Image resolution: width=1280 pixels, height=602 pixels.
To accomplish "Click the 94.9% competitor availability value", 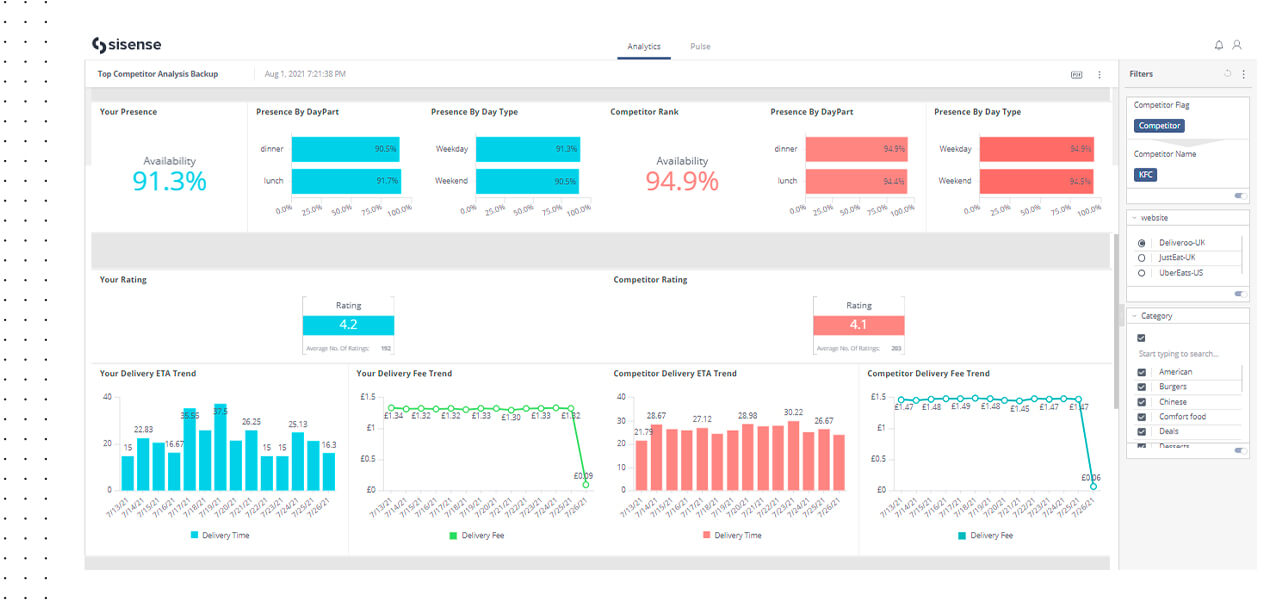I will 682,181.
